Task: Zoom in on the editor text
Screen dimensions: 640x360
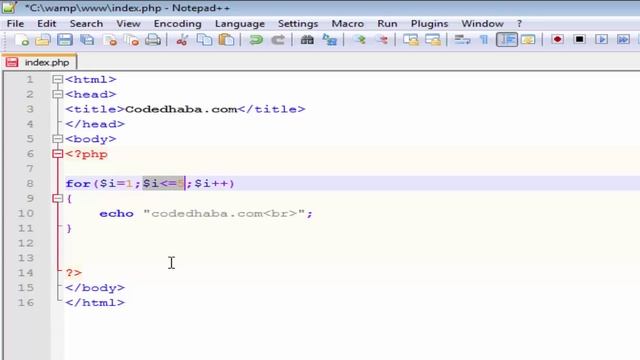Action: [x=360, y=40]
